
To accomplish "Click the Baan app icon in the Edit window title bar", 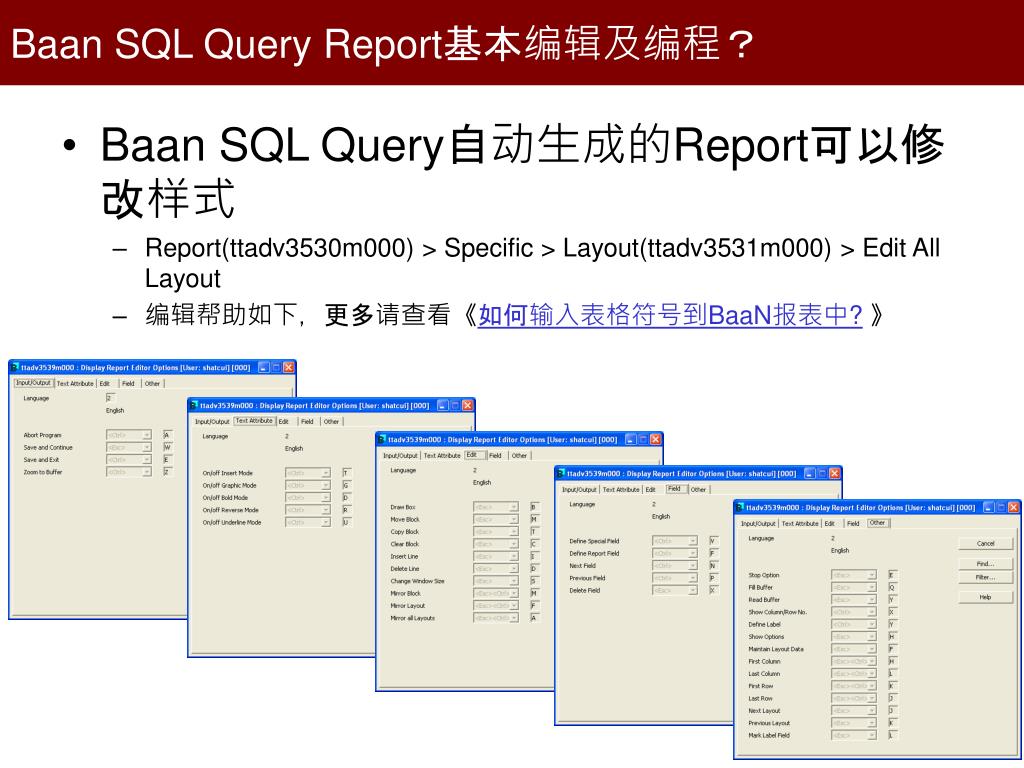I will (382, 439).
